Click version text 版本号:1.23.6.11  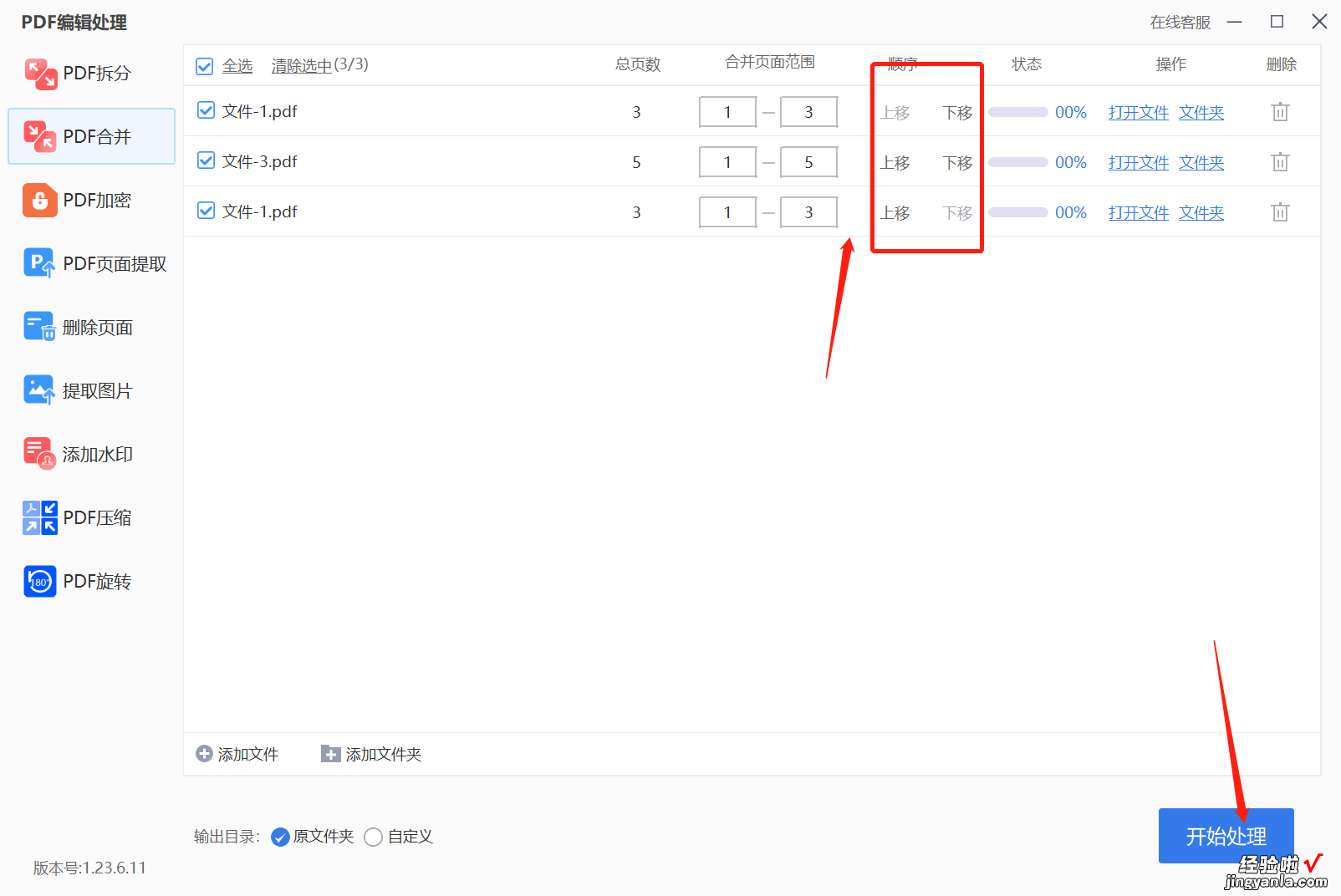point(89,868)
